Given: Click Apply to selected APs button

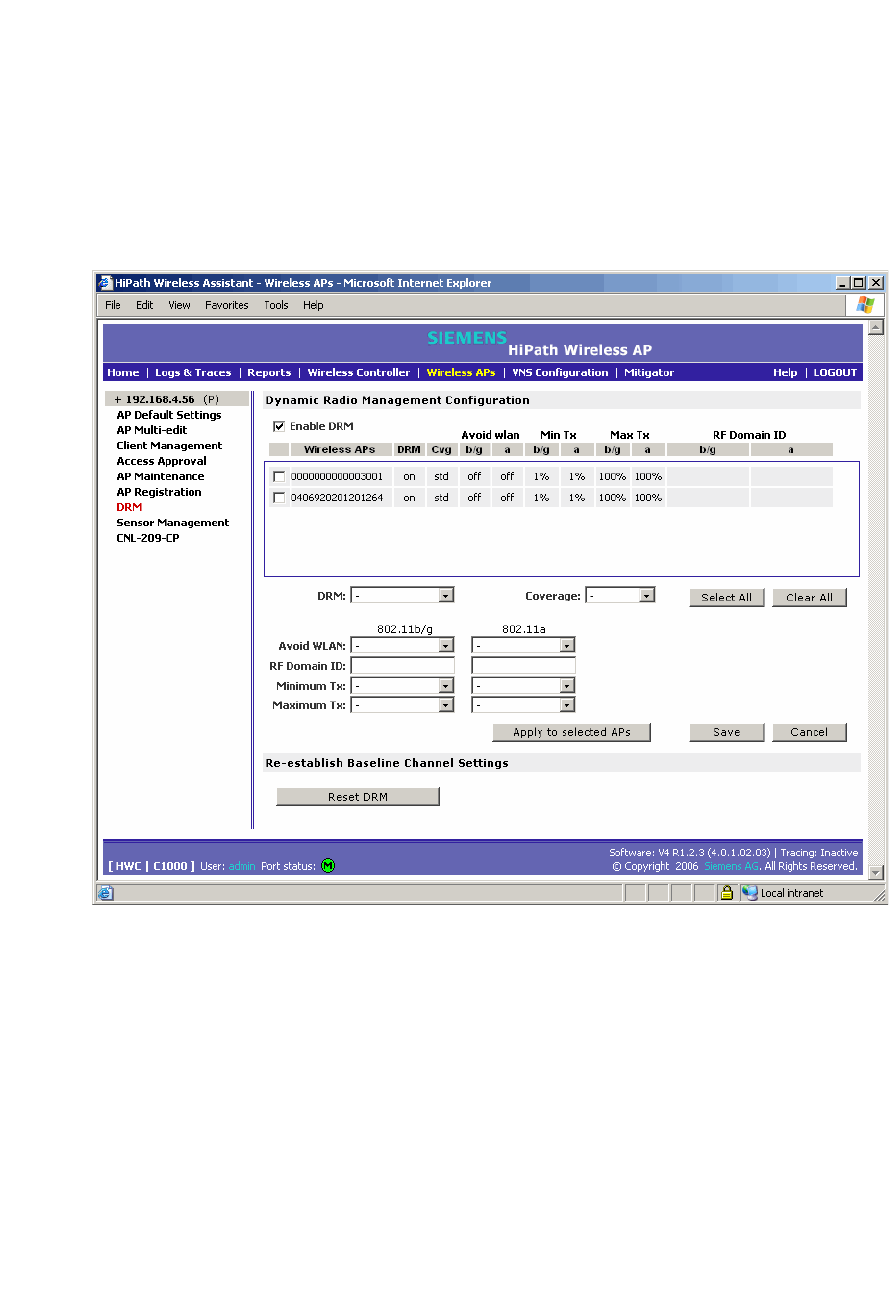Looking at the screenshot, I should coord(571,732).
